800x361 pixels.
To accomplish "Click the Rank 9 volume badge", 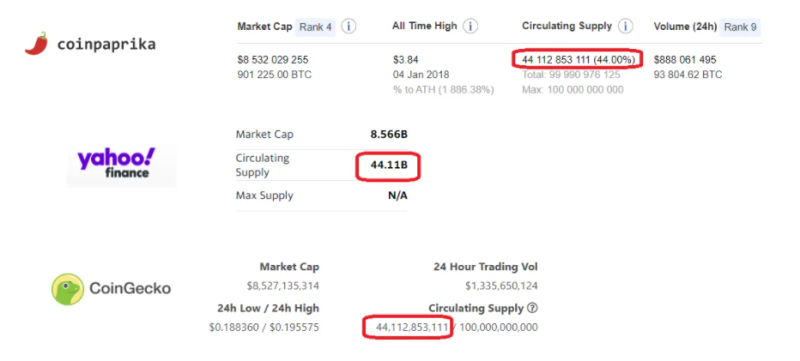I will point(740,27).
